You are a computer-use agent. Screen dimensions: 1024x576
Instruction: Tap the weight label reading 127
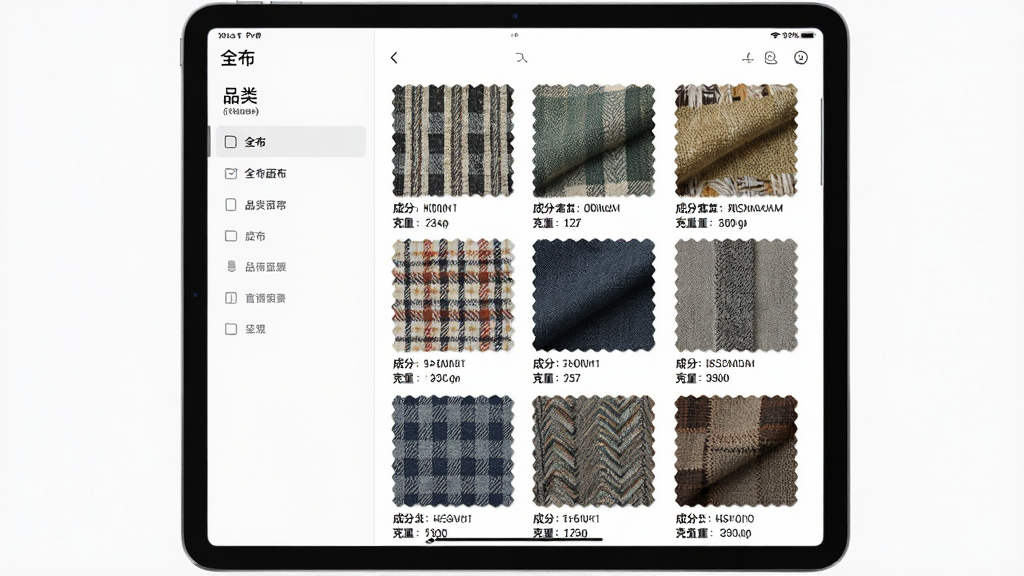[x=557, y=223]
